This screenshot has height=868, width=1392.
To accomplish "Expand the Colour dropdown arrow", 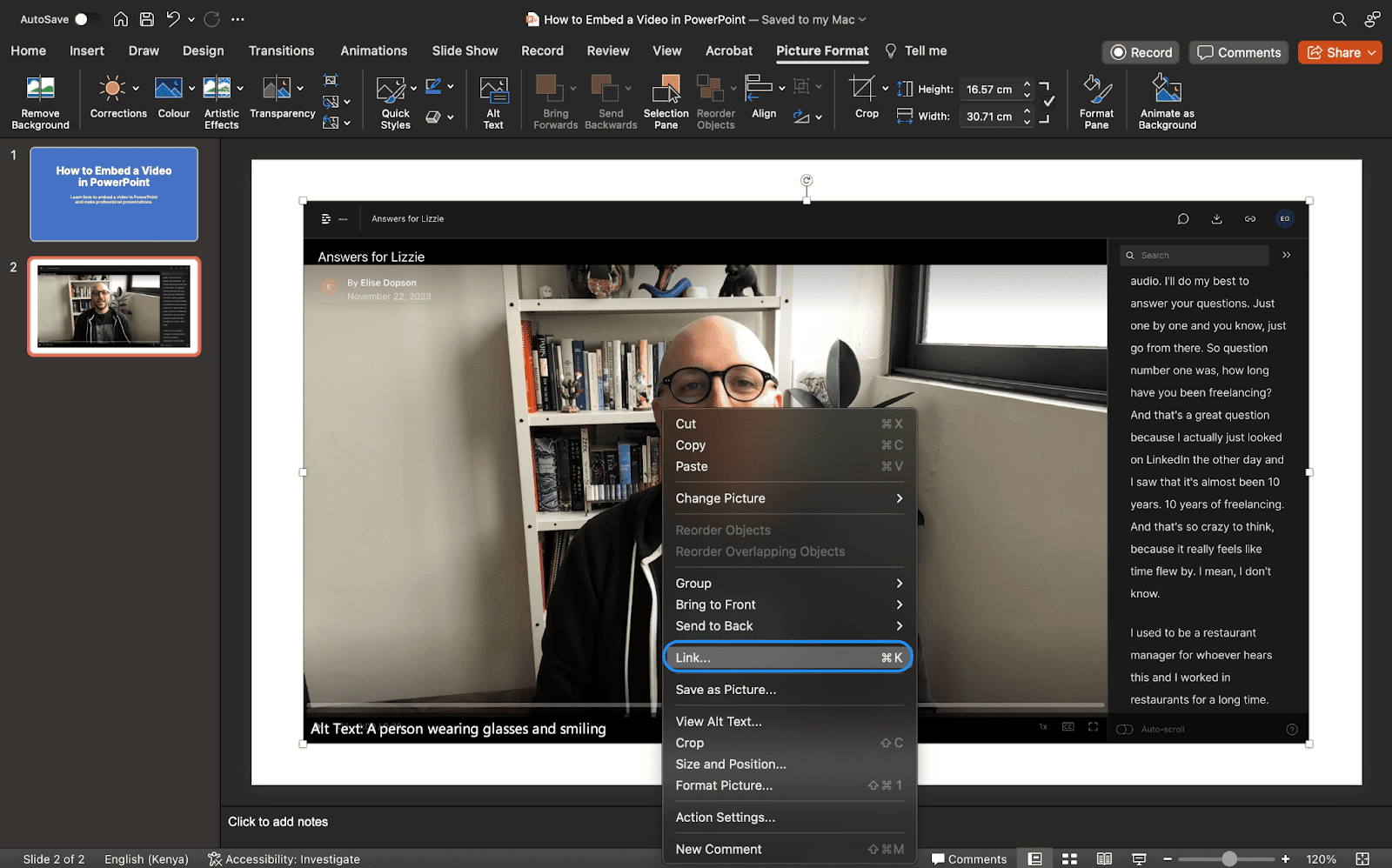I will click(191, 89).
